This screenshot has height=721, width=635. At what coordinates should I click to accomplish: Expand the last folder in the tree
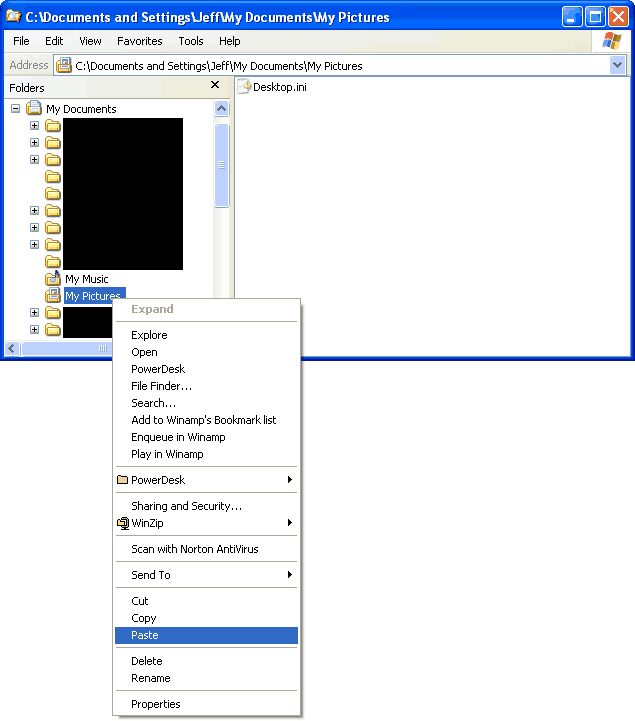[x=34, y=330]
